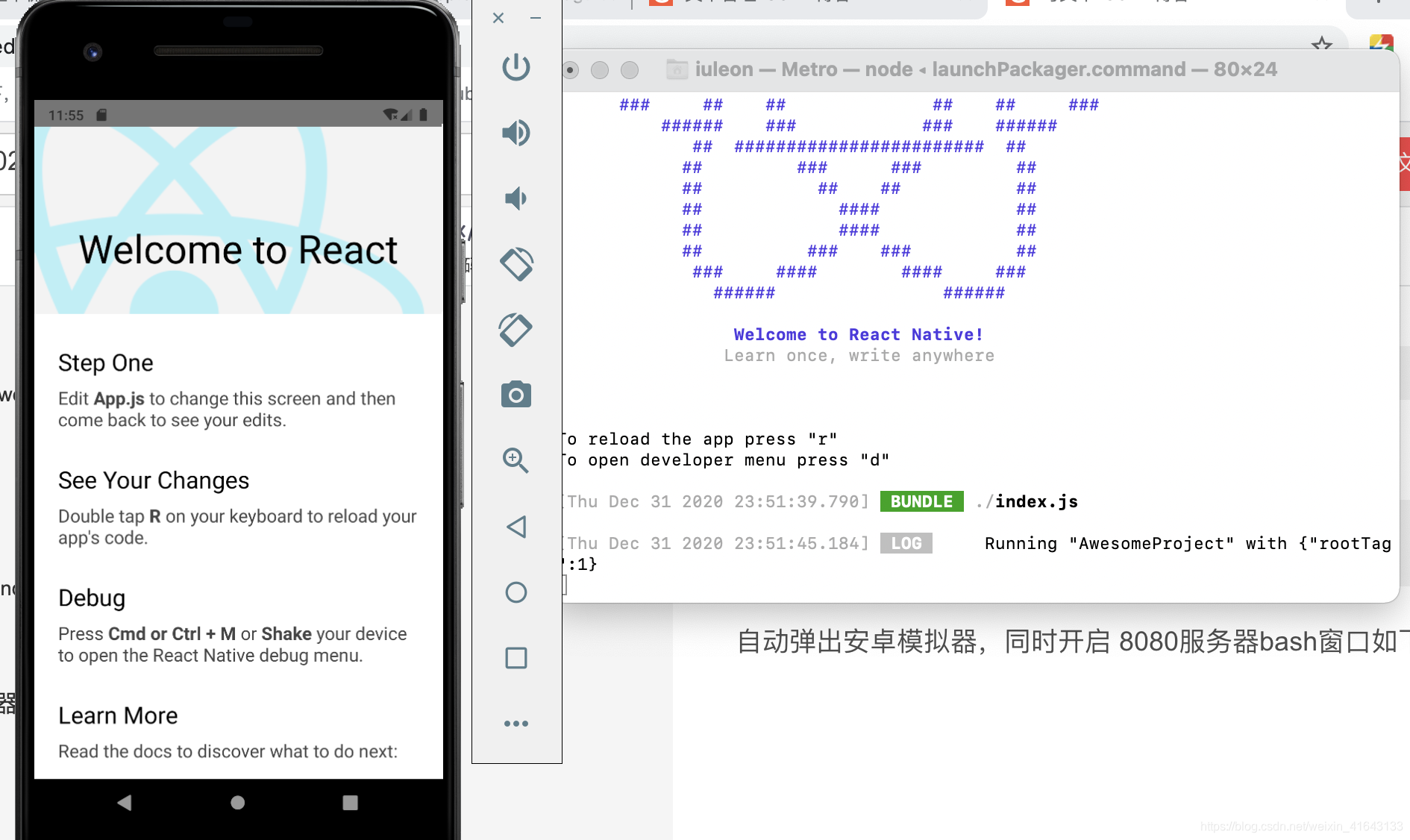The height and width of the screenshot is (840, 1410).
Task: Tap the phone's on-screen home button
Action: coord(237,803)
